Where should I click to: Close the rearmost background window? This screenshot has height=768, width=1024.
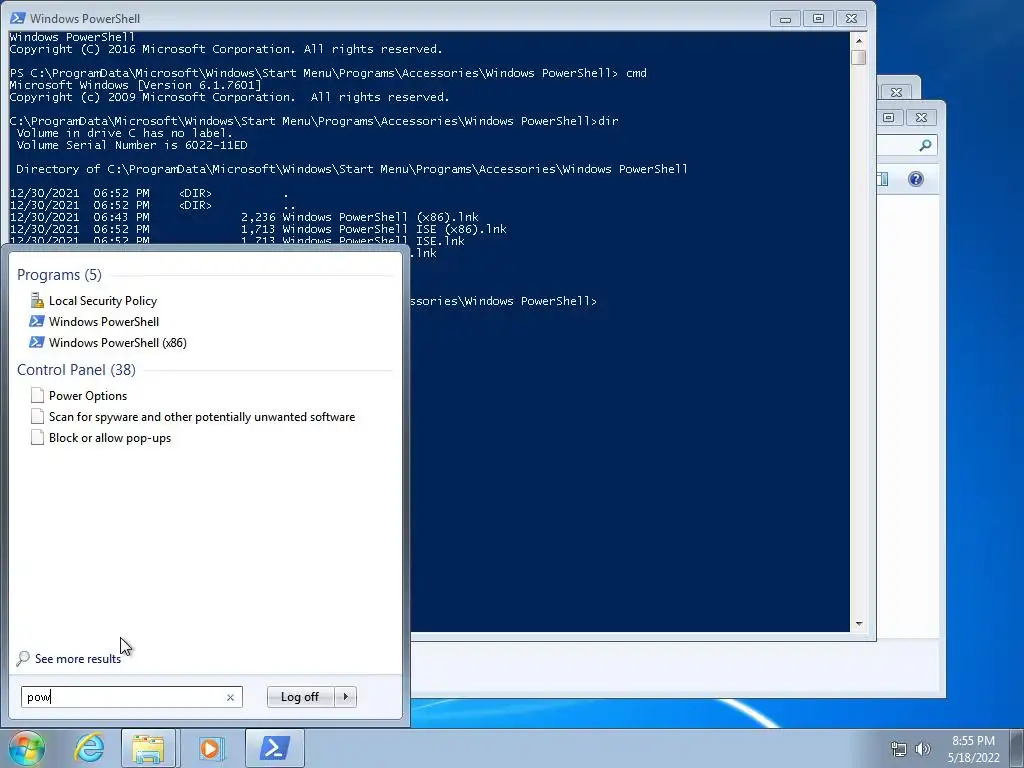(x=897, y=92)
